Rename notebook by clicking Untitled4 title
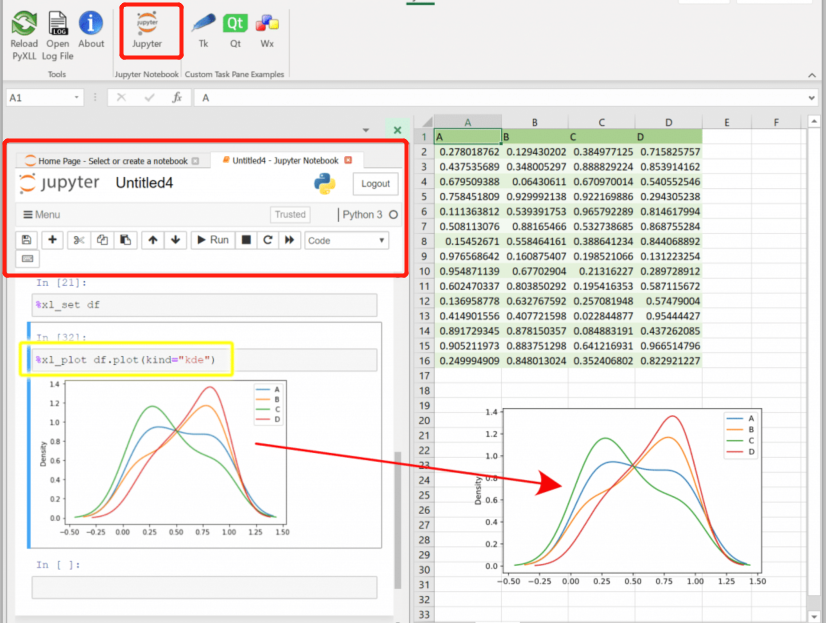This screenshot has width=826, height=623. tap(144, 183)
